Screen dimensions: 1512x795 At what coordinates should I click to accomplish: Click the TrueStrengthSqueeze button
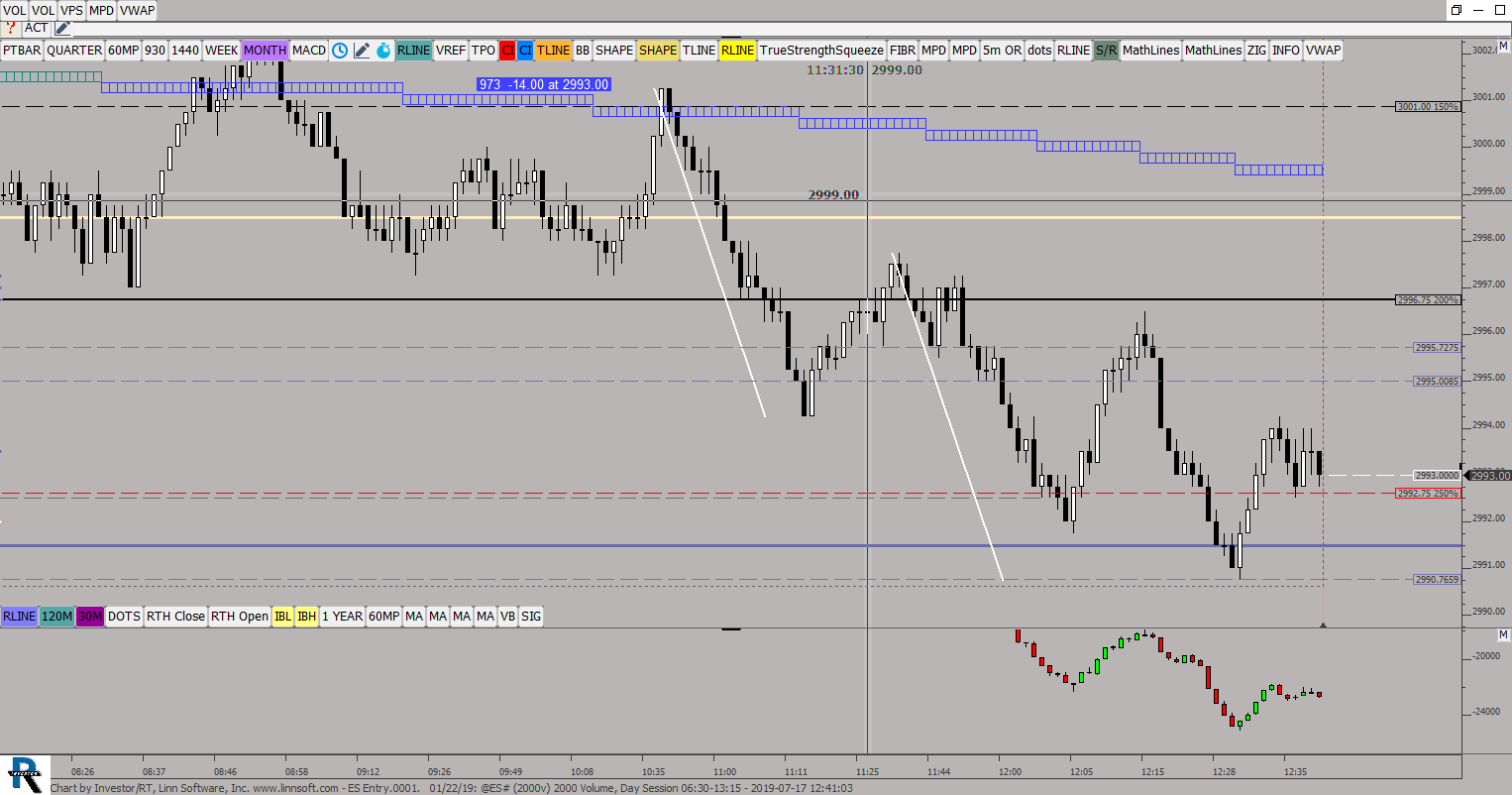[x=821, y=51]
